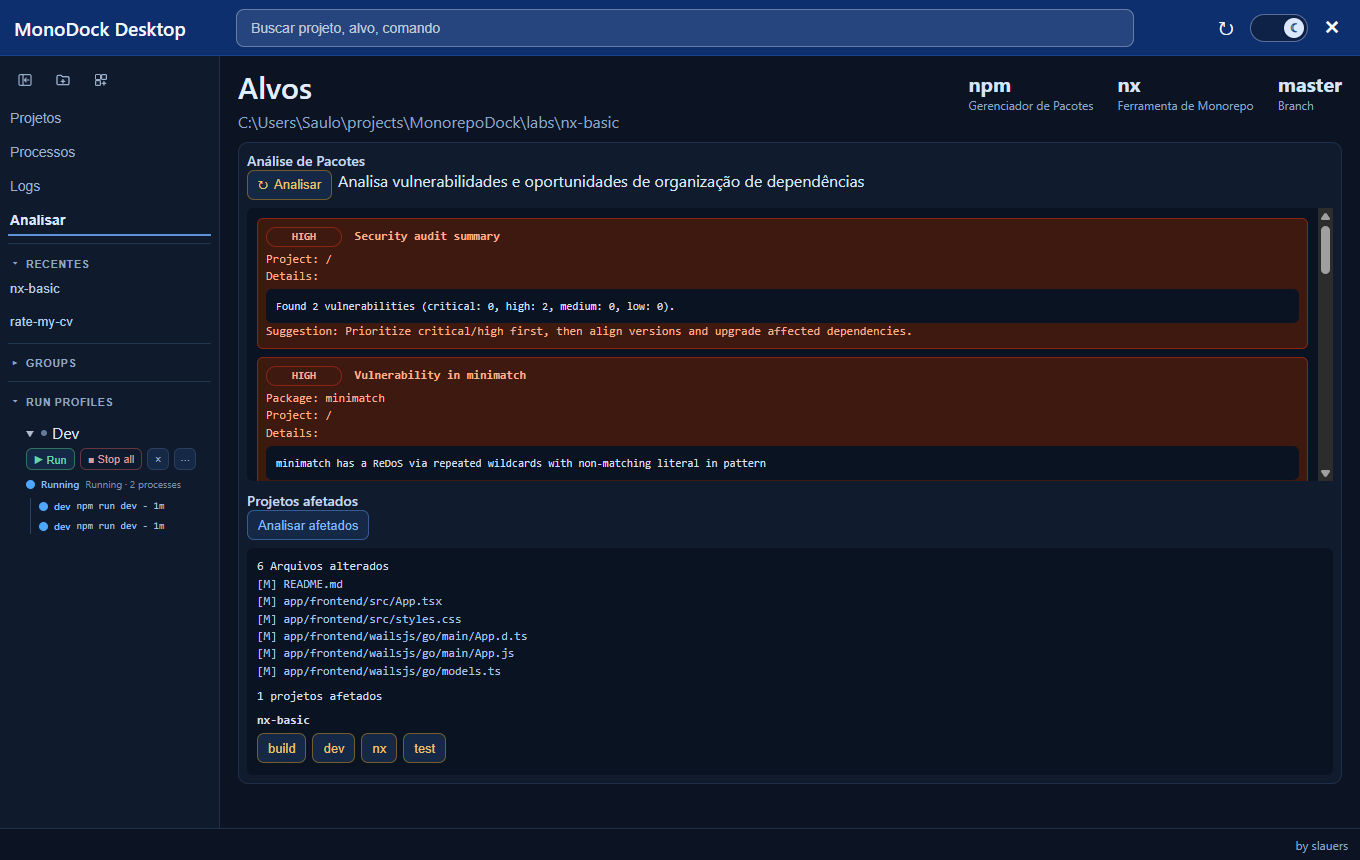The height and width of the screenshot is (860, 1360).
Task: Click the x button in Dev profile
Action: pos(158,459)
